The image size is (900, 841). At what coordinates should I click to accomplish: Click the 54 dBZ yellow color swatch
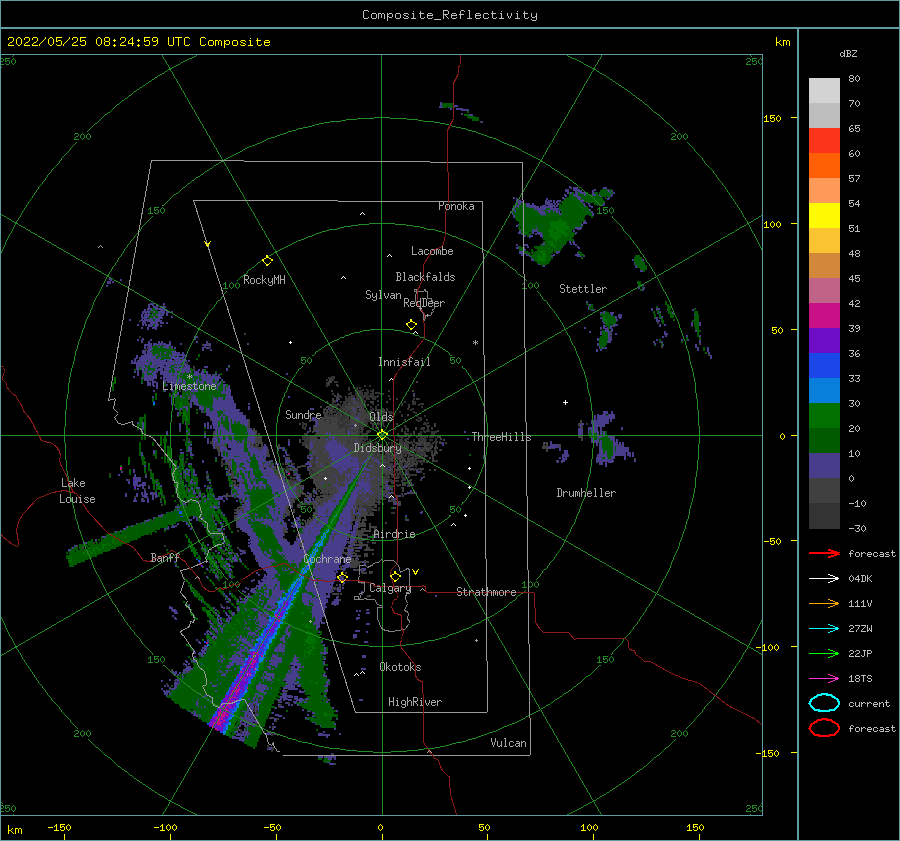point(824,215)
